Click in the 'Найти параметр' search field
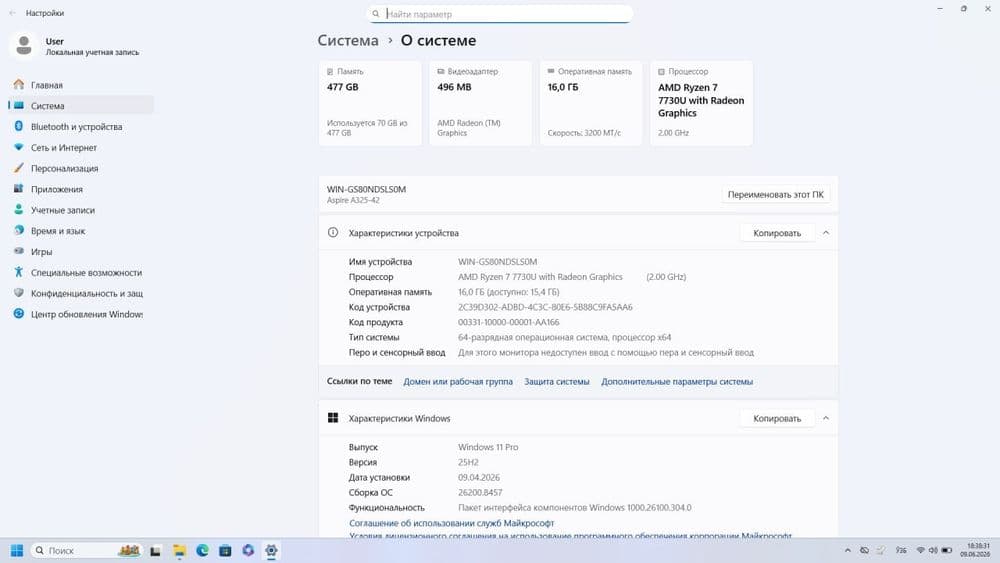This screenshot has height=563, width=1000. click(x=500, y=13)
